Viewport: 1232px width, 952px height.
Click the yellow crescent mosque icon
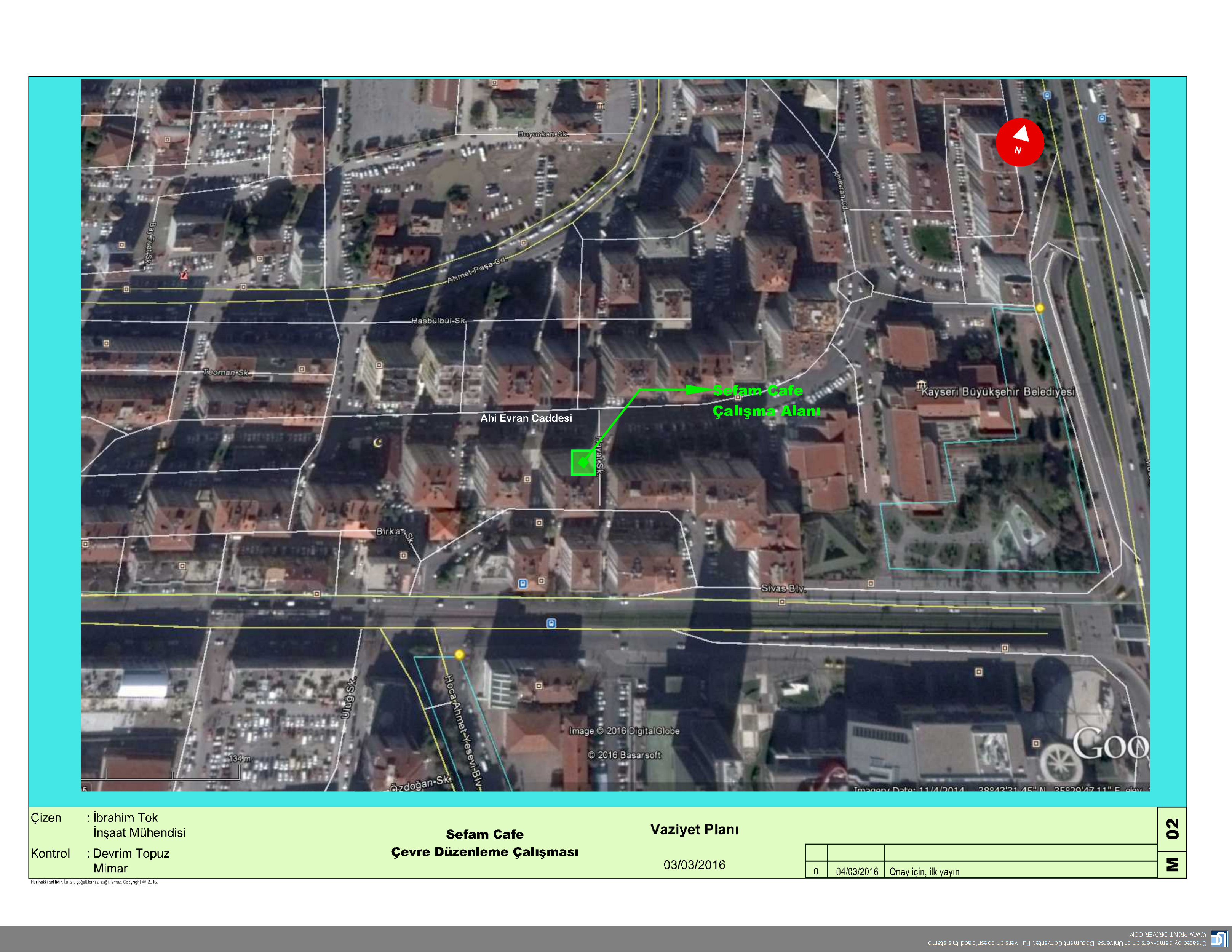[x=377, y=443]
